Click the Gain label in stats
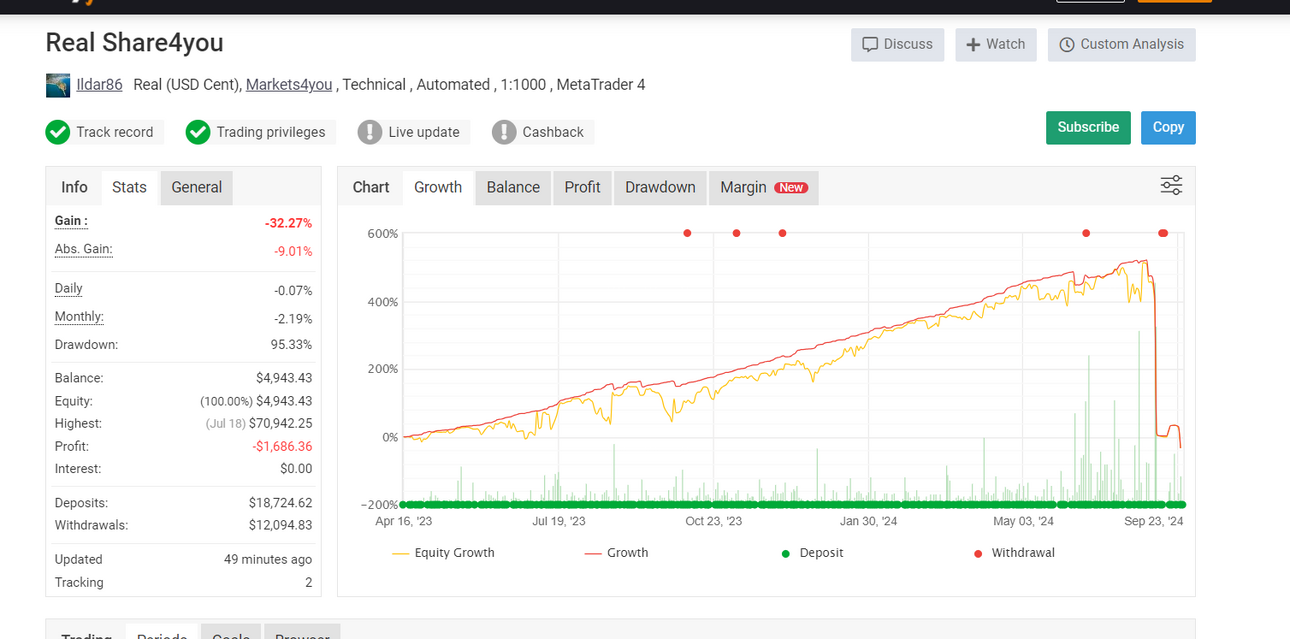This screenshot has height=639, width=1290. tap(70, 221)
